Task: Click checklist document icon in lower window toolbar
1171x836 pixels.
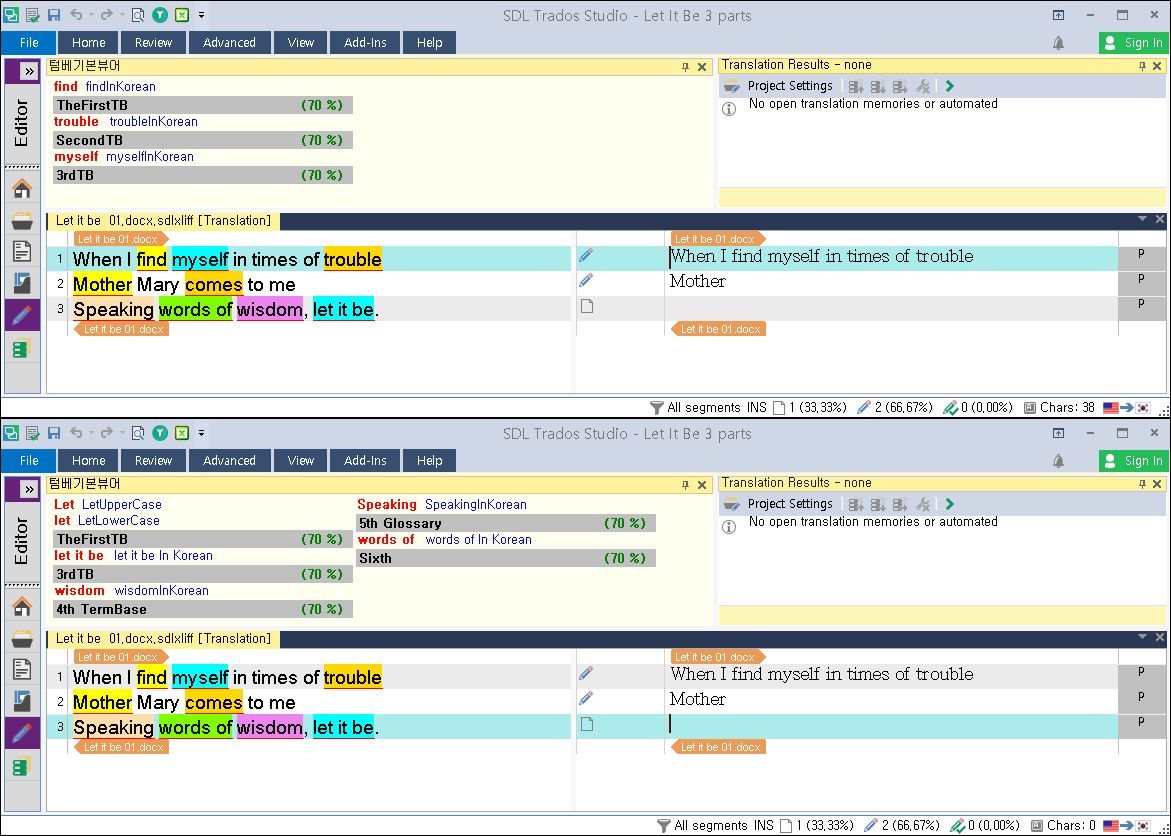Action: (32, 433)
